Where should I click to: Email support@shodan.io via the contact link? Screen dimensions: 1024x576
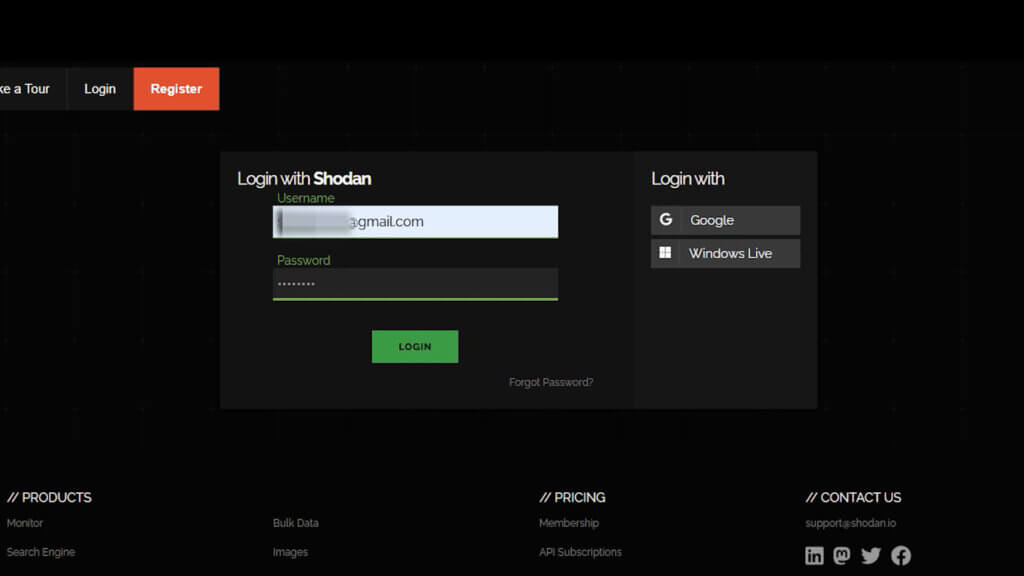[851, 522]
